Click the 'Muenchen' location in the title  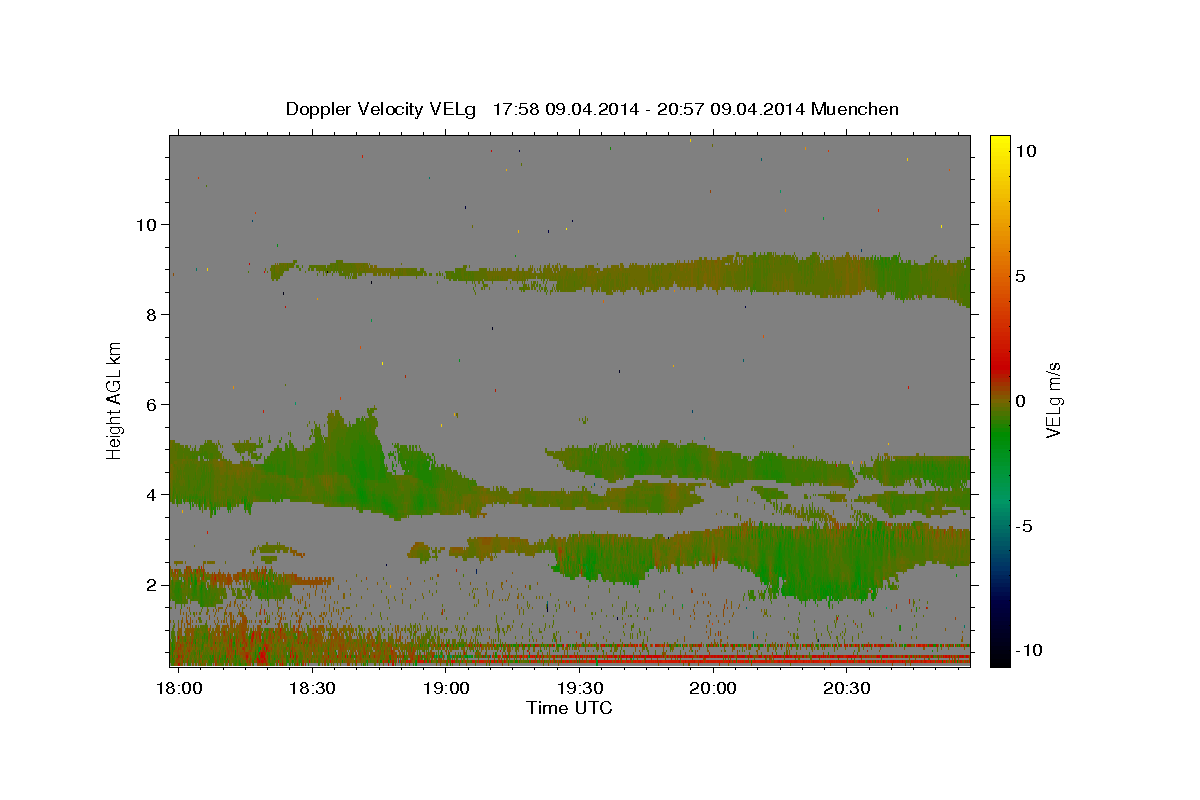pyautogui.click(x=857, y=109)
